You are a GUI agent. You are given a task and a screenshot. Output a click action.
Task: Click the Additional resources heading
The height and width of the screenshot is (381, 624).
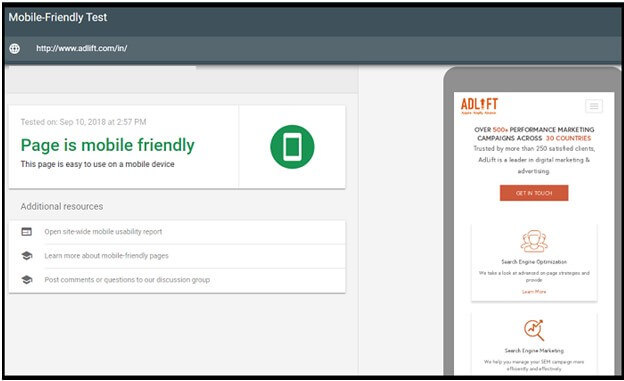click(62, 207)
